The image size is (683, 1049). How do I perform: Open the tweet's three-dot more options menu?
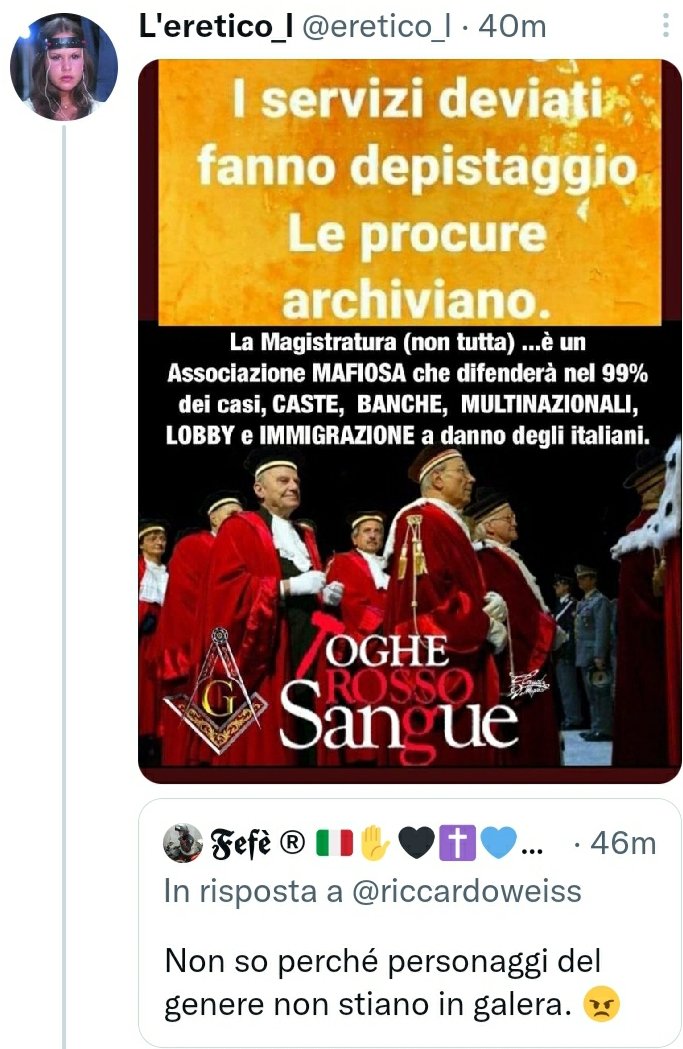(665, 26)
